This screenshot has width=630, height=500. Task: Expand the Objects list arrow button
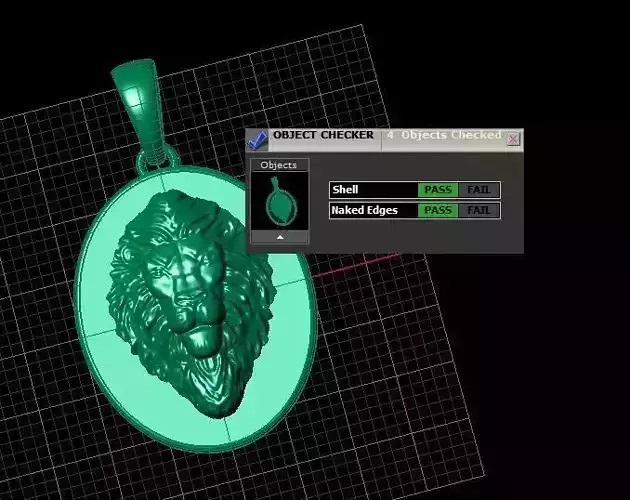click(280, 237)
